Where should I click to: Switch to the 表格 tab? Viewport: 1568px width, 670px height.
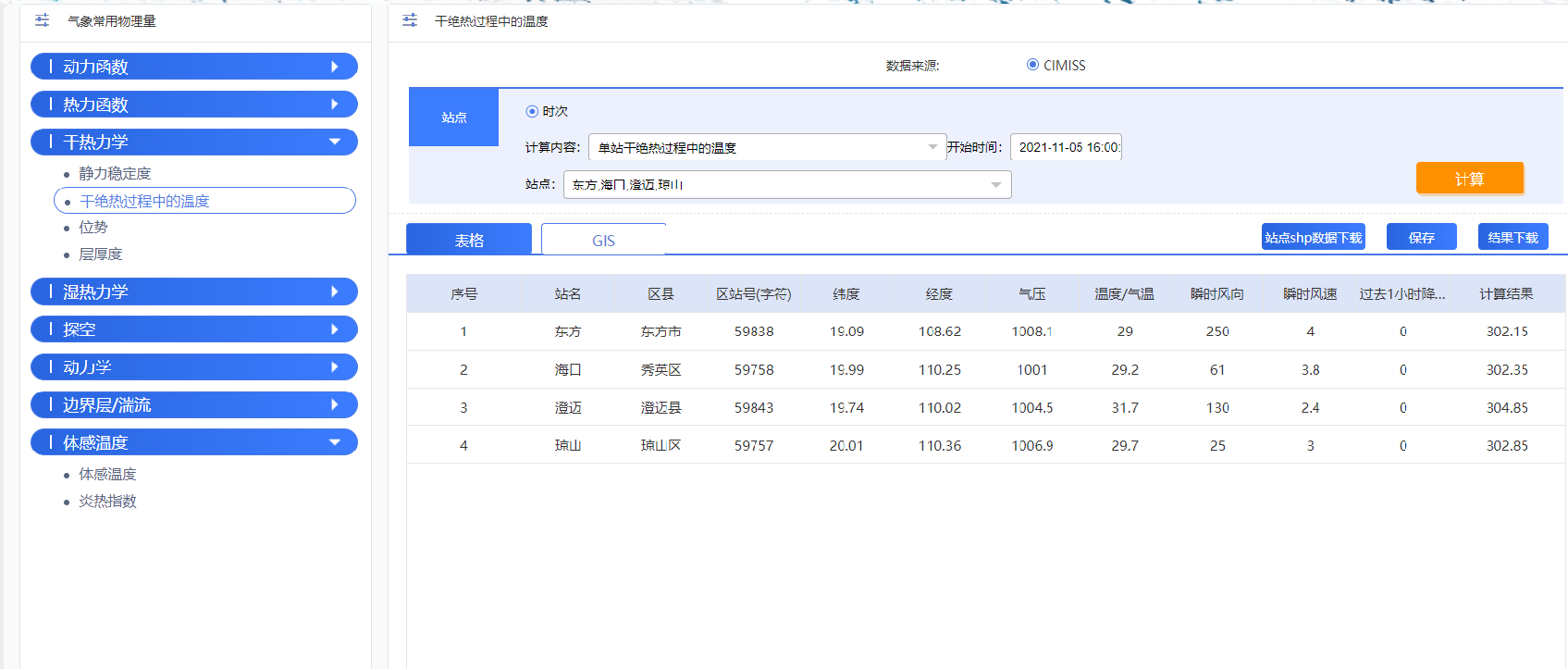pos(469,240)
